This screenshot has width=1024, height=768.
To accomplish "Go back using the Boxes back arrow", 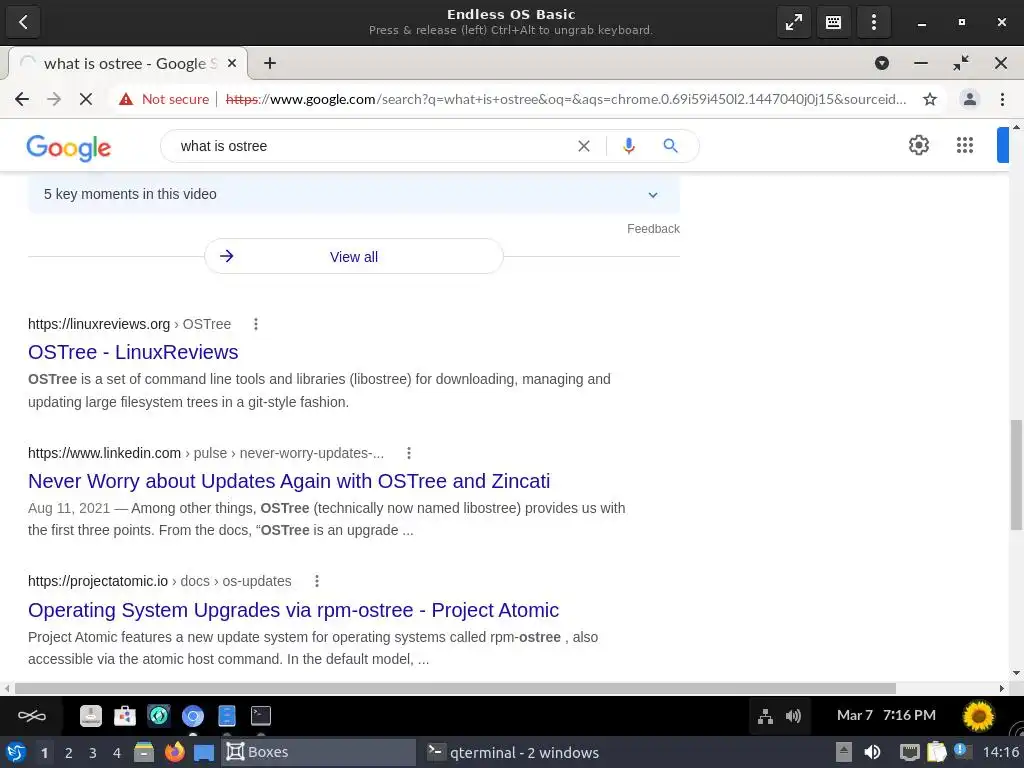I will pyautogui.click(x=23, y=22).
